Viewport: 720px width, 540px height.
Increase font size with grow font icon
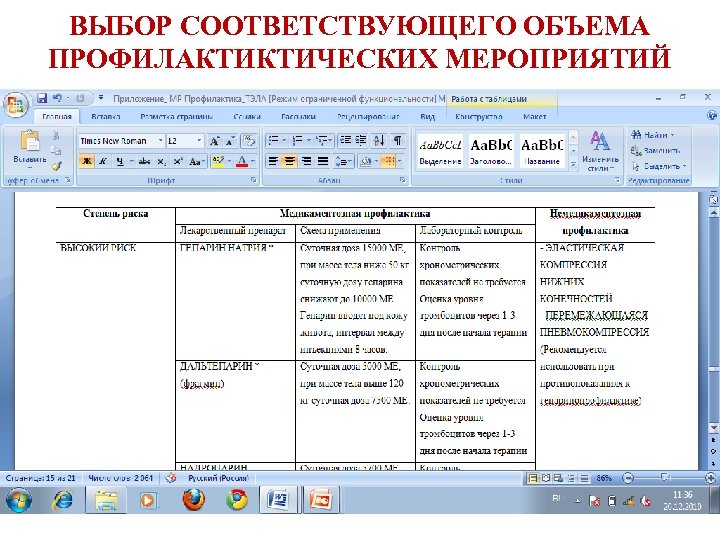point(214,141)
